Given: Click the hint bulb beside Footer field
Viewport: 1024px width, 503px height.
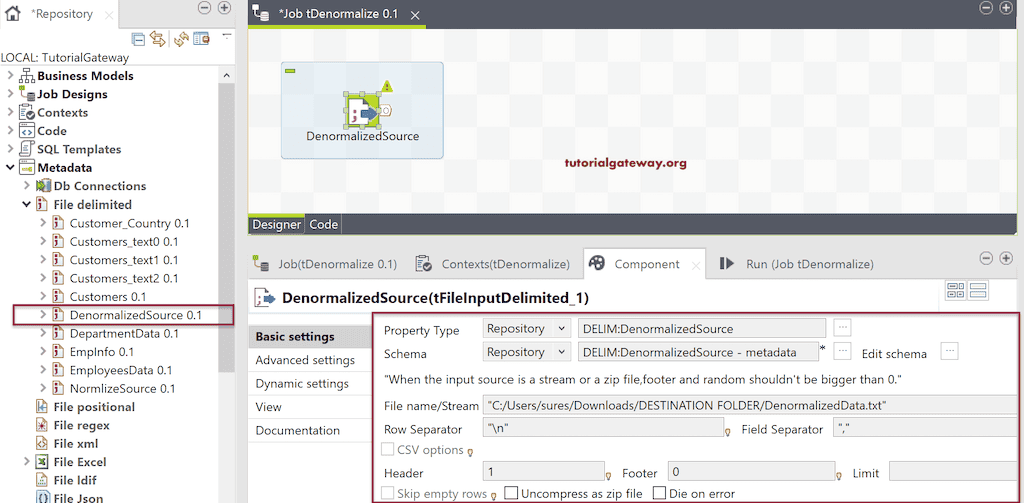Looking at the screenshot, I should pos(839,475).
